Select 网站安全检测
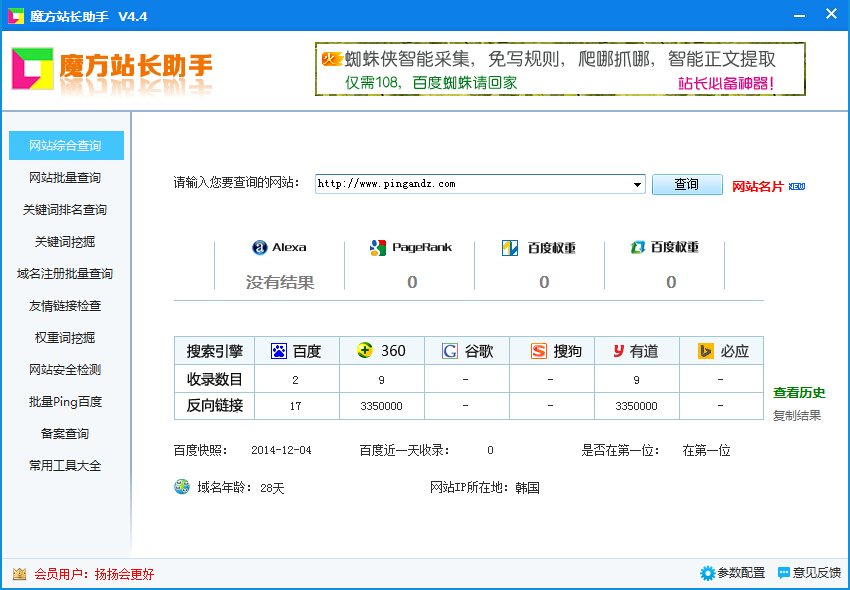The width and height of the screenshot is (850, 590). coord(65,369)
